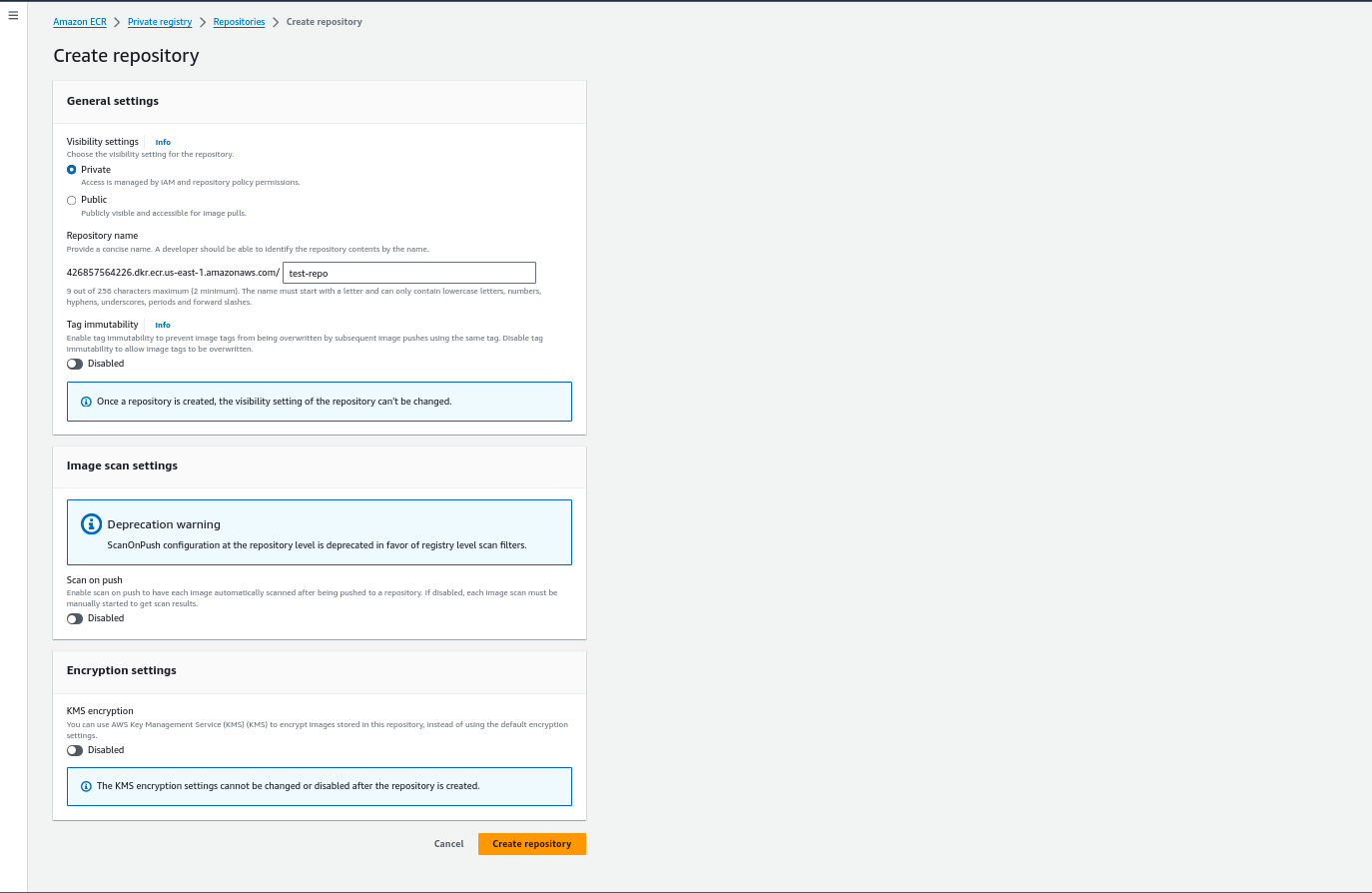Open the hamburger navigation menu
Screen dimensions: 1372x893
pyautogui.click(x=13, y=15)
